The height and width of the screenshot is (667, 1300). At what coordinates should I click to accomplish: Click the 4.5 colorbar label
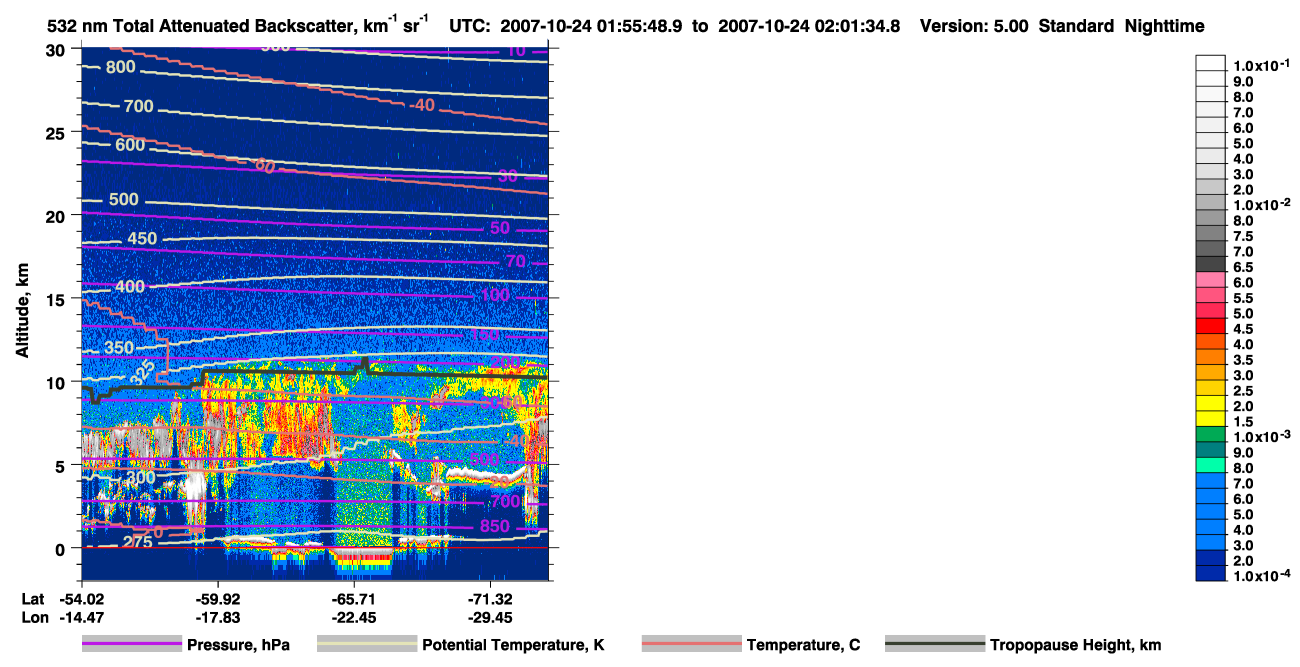coord(1243,329)
